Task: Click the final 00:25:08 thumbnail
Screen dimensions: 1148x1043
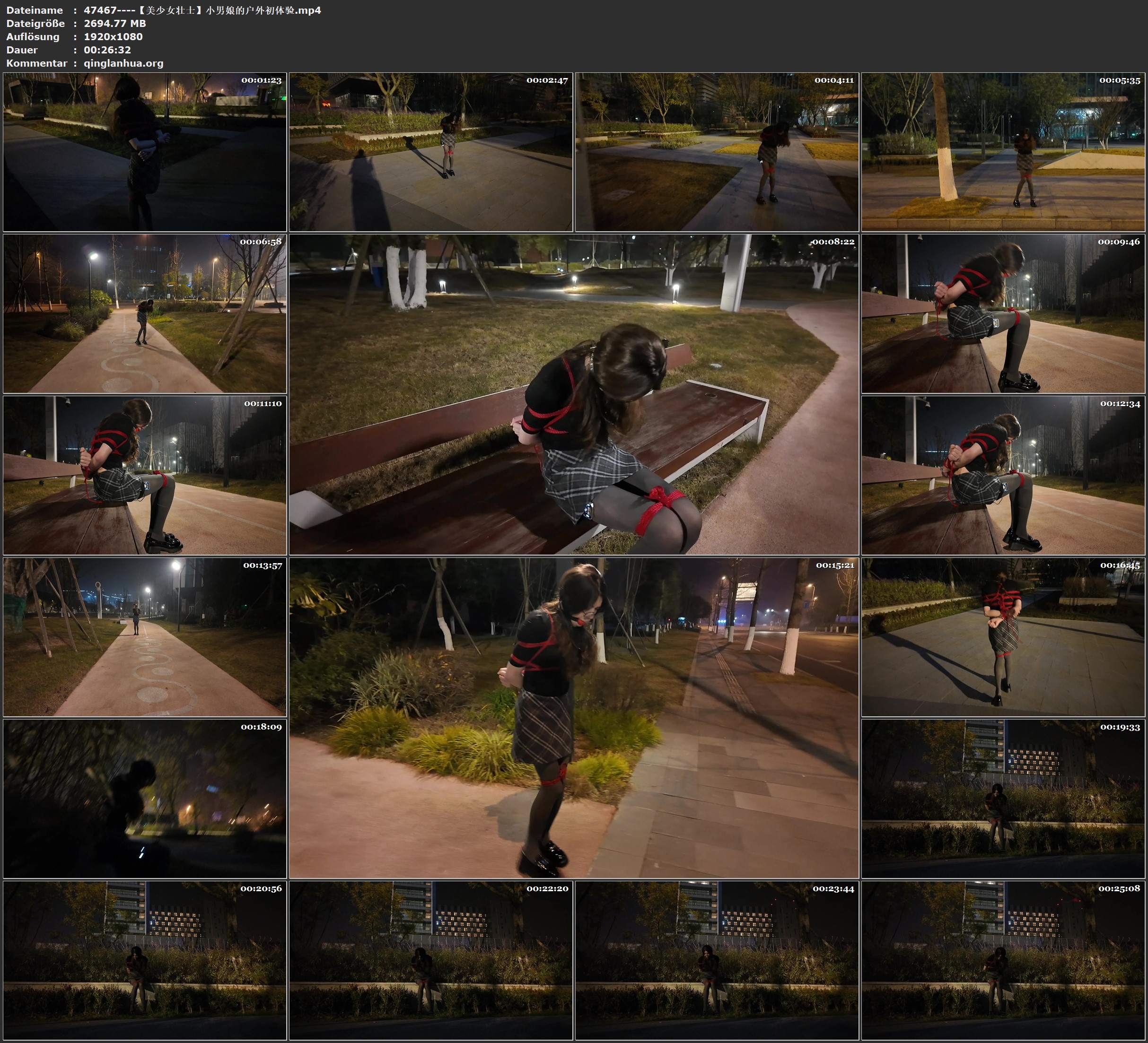Action: 1003,960
